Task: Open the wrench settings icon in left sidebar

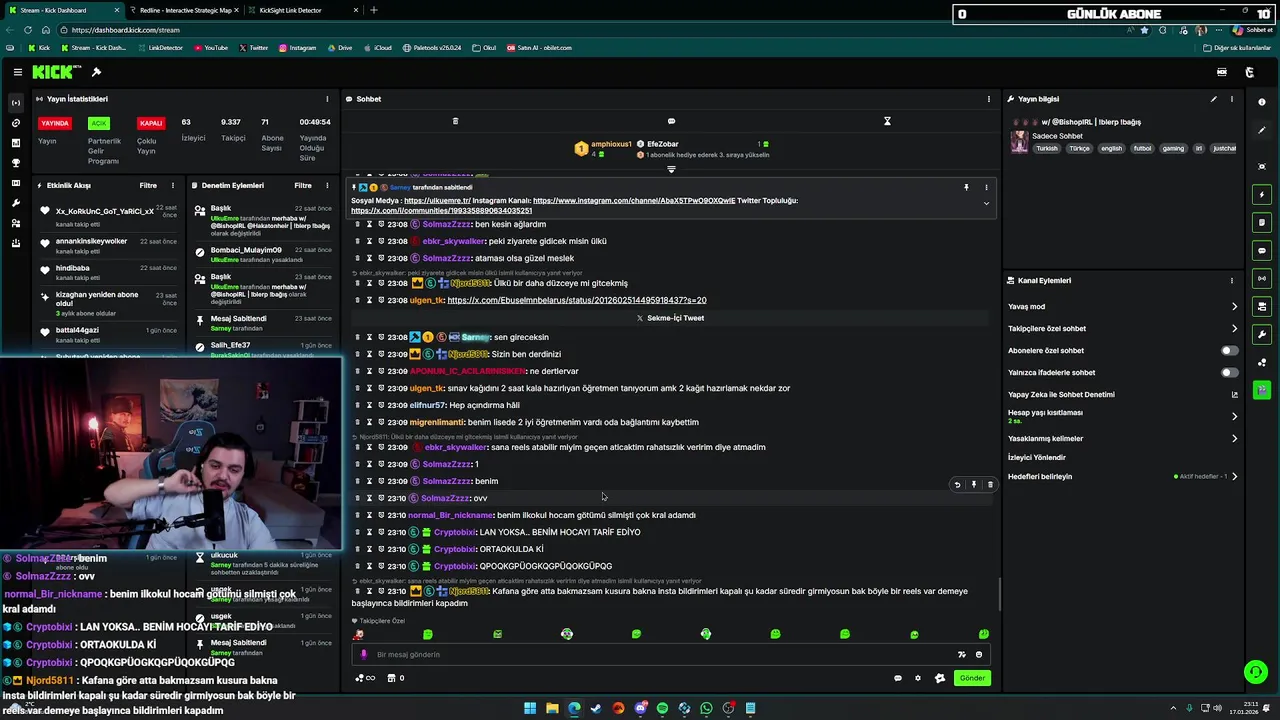Action: tap(16, 203)
